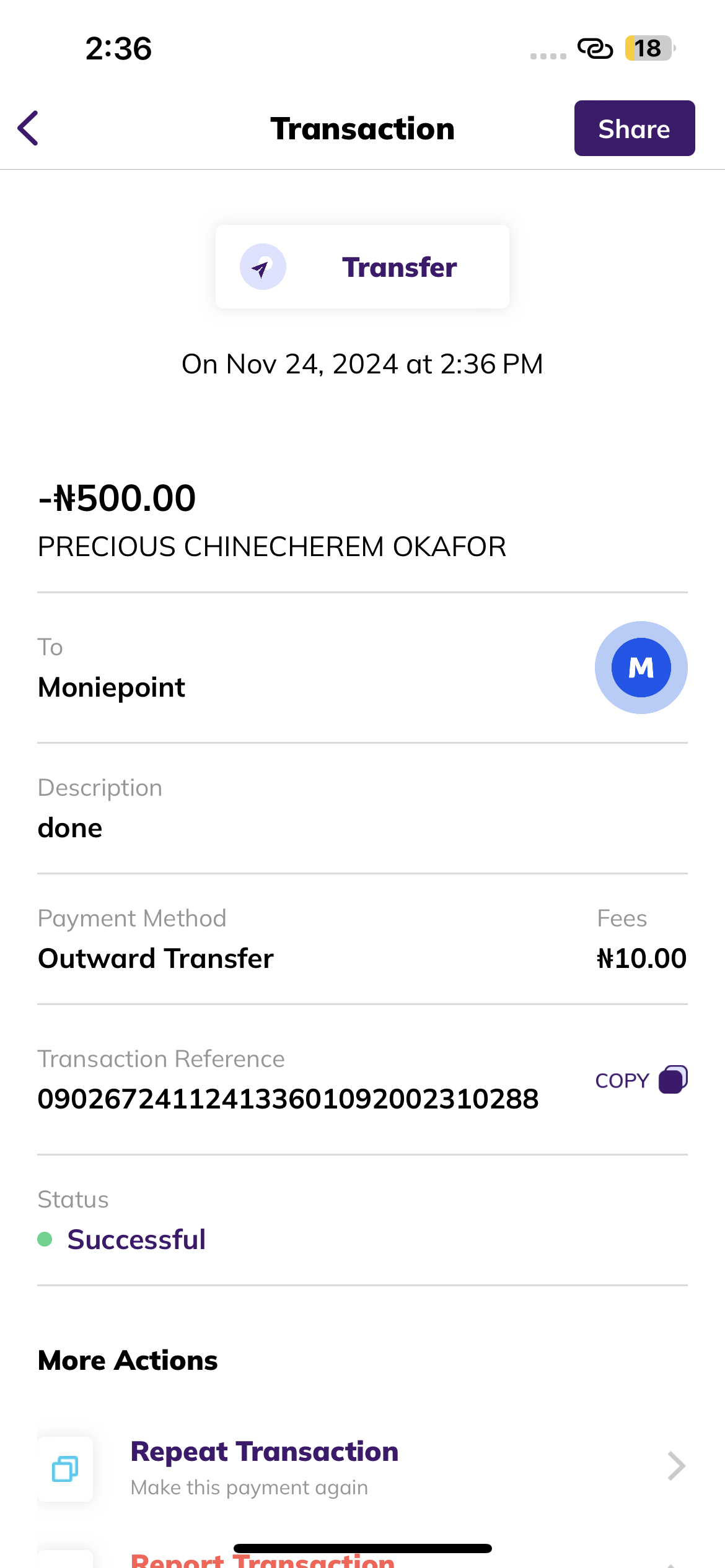Select recipient name PRECIOUS CHINECHEREM OKAFOR
Screen dimensions: 725x1568
click(x=271, y=547)
